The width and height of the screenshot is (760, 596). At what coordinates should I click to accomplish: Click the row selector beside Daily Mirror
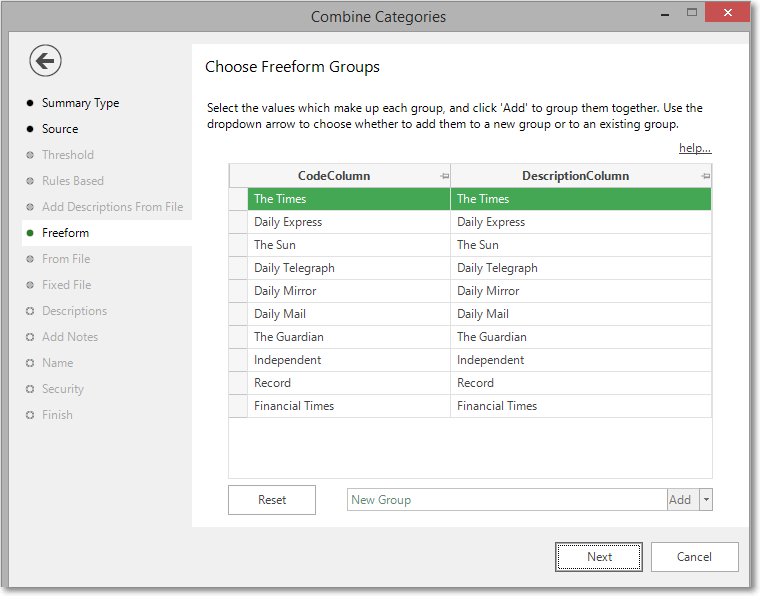238,291
